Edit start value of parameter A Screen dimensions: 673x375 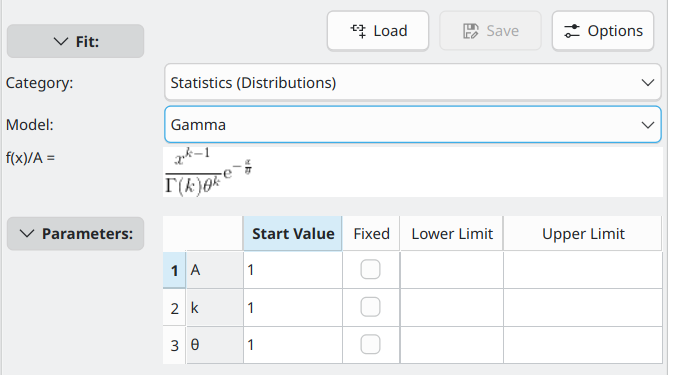tap(293, 270)
